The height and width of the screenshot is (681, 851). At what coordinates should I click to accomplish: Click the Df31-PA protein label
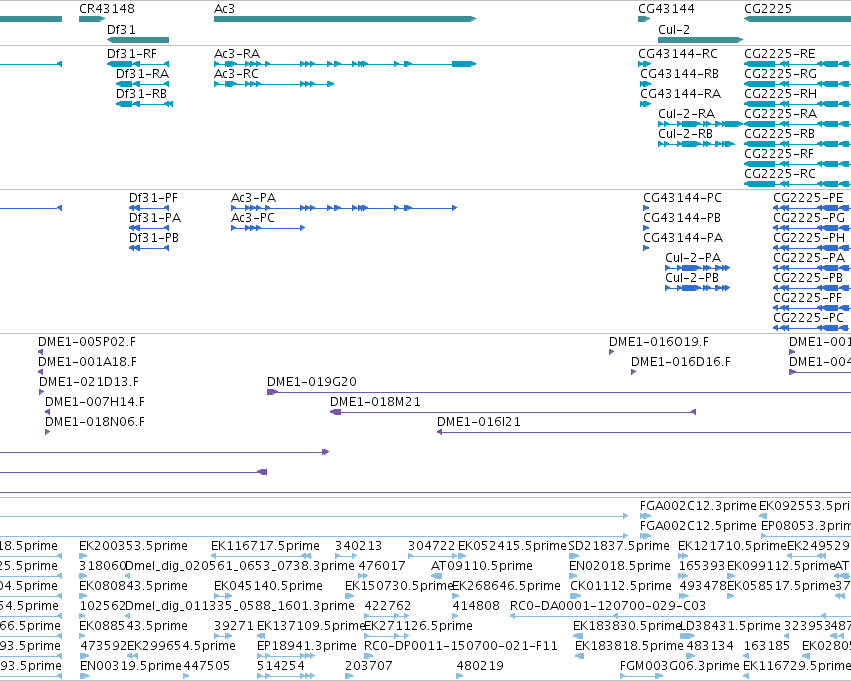[x=155, y=218]
